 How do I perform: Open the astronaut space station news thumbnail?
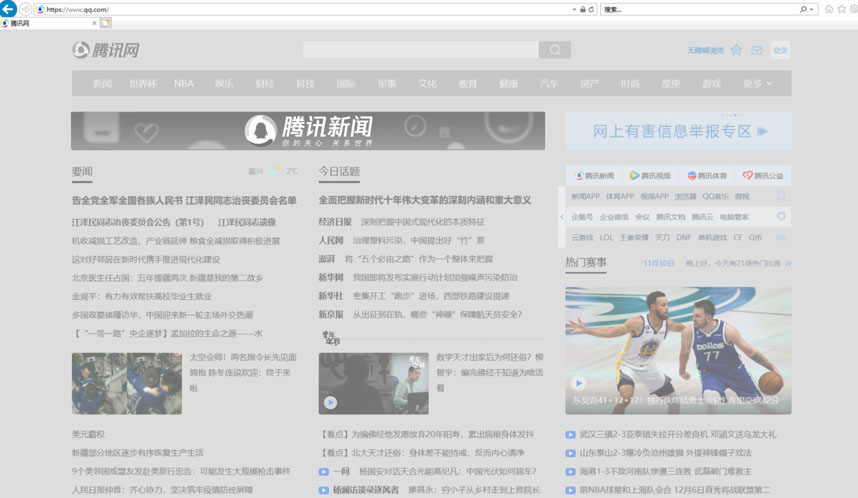(x=126, y=384)
